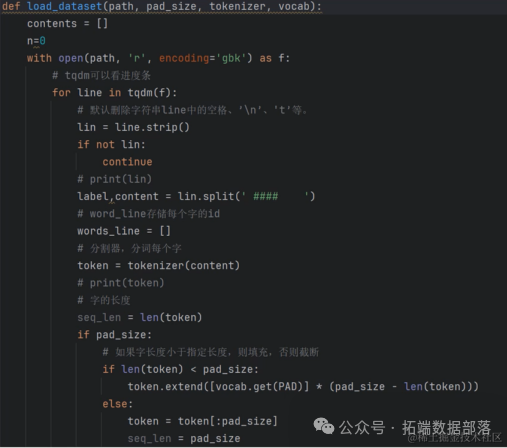Click the 'def load_dataset' function definition line
This screenshot has width=507, height=448.
point(162,7)
